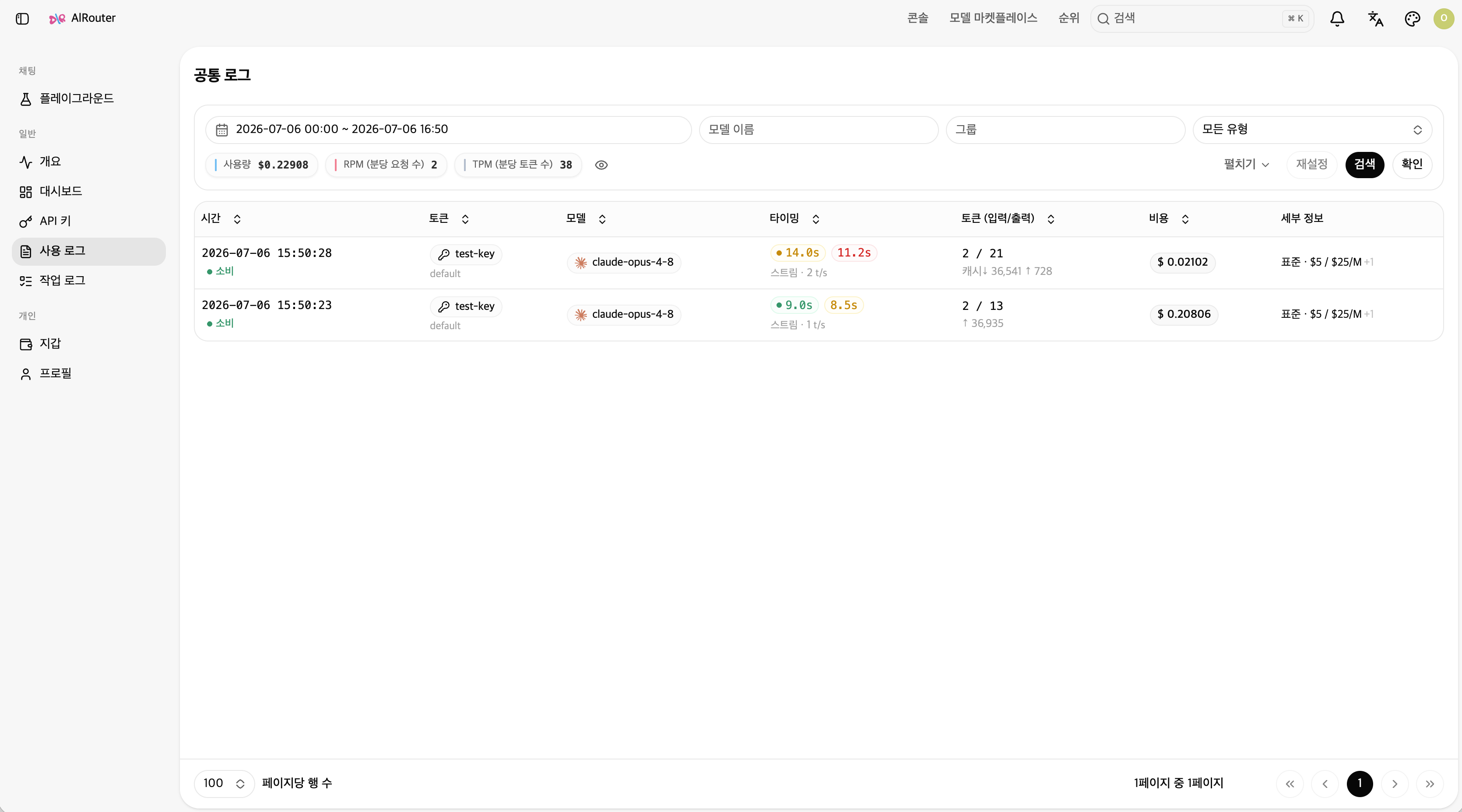Viewport: 1462px width, 812px height.
Task: Open 개요 in the sidebar
Action: click(88, 162)
